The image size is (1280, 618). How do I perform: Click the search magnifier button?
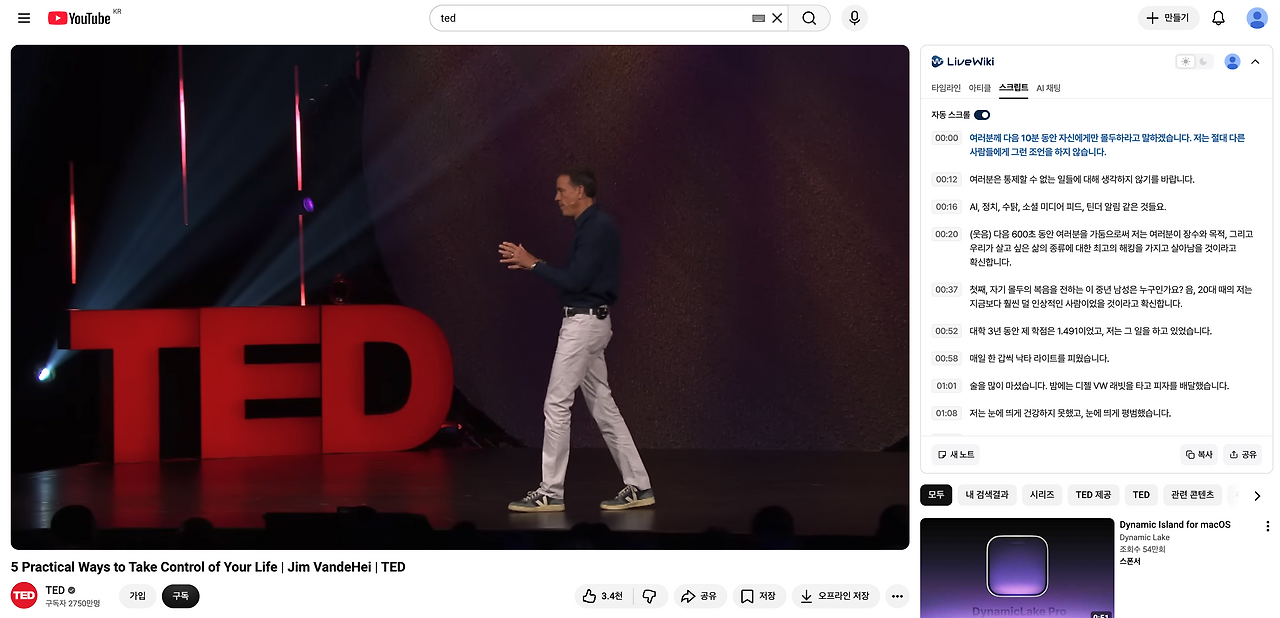click(809, 18)
